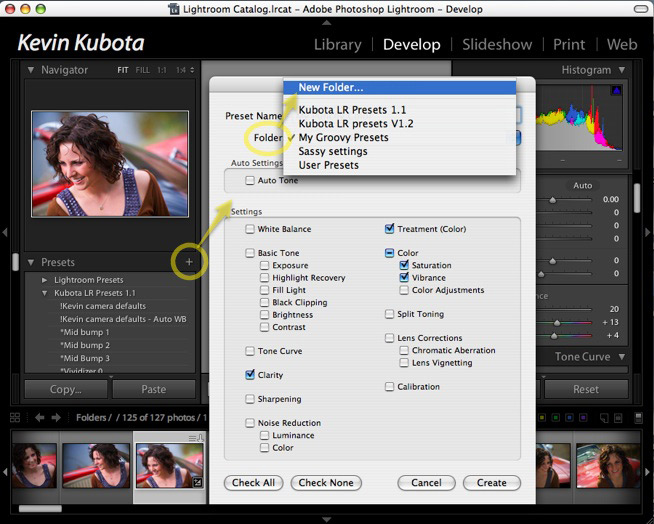Check the Basic Tone setting

point(250,253)
